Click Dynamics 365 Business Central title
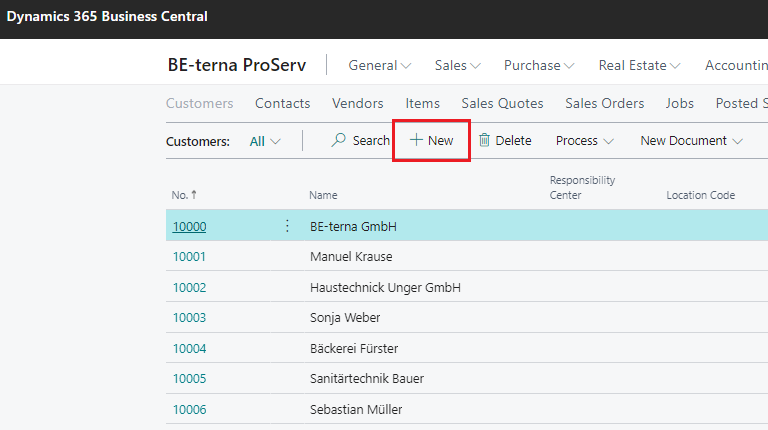The image size is (768, 430). tap(107, 17)
